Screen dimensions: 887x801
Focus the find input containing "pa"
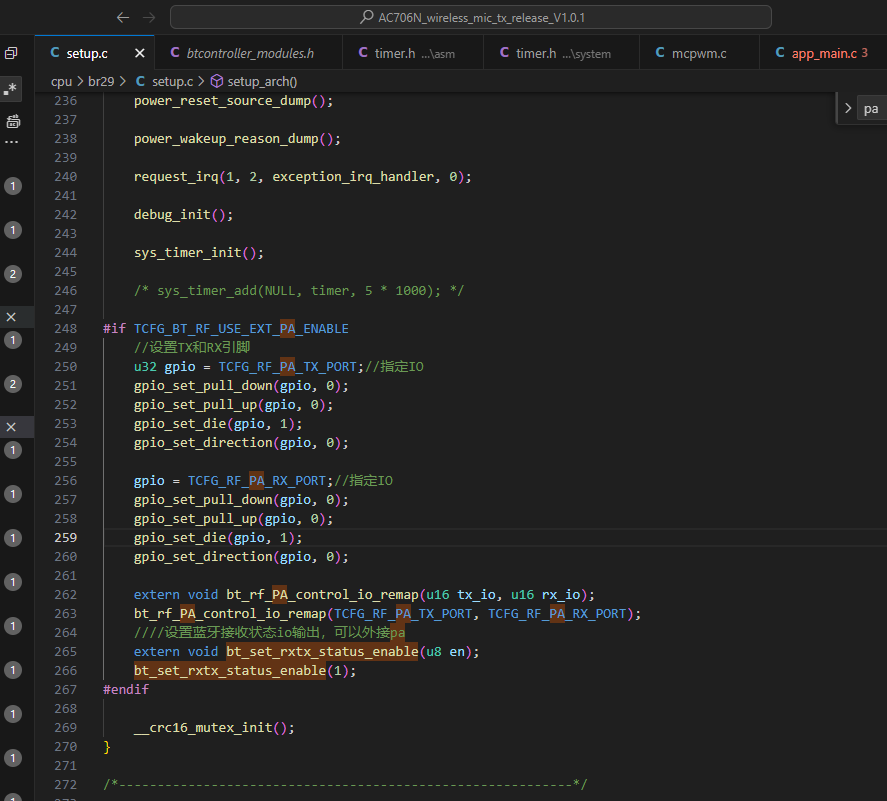point(872,109)
